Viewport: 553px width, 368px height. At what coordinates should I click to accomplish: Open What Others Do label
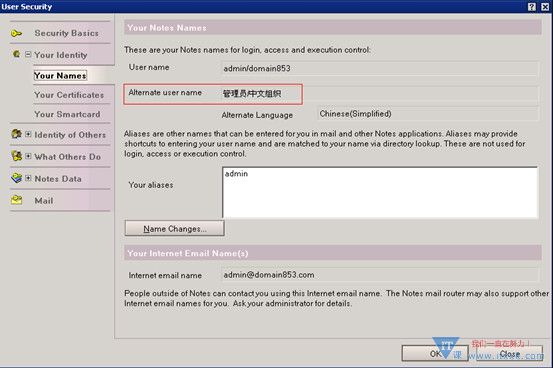[x=67, y=157]
